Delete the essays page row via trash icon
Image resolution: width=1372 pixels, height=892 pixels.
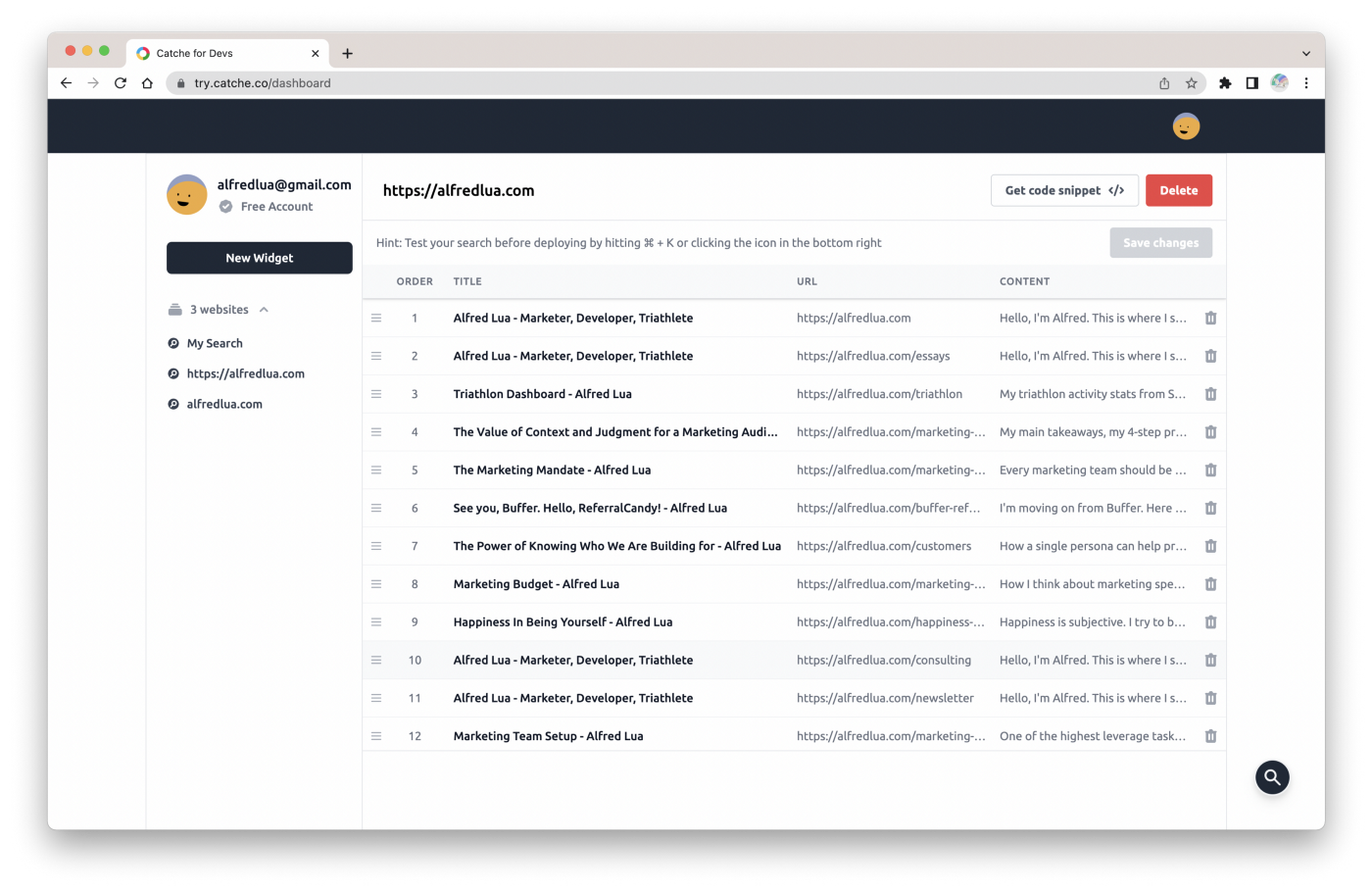coord(1210,356)
